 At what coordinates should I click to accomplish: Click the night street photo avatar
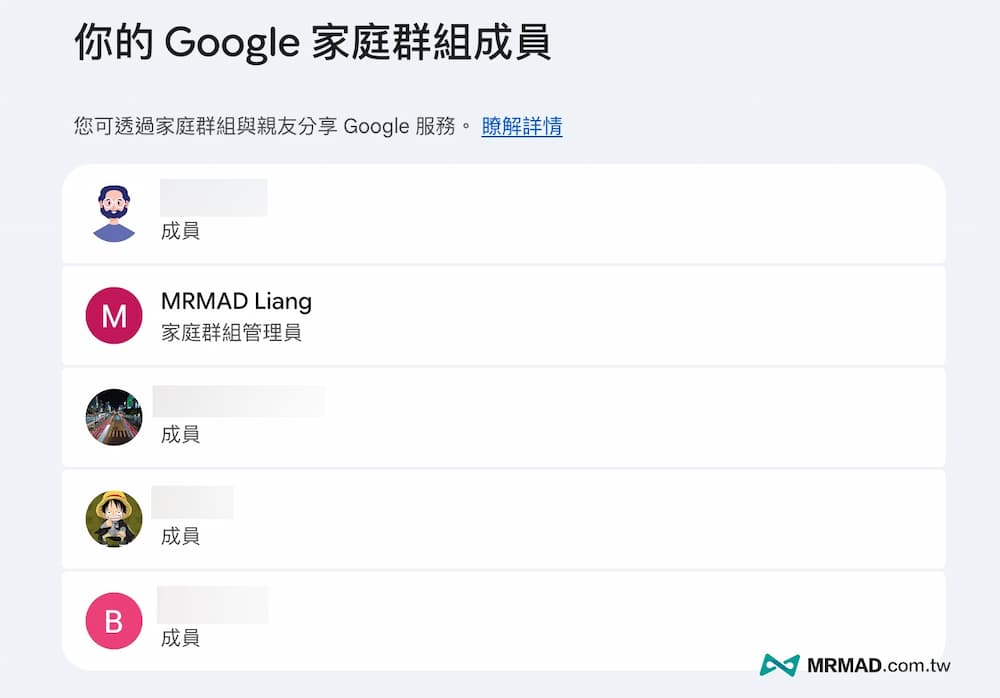[x=113, y=417]
